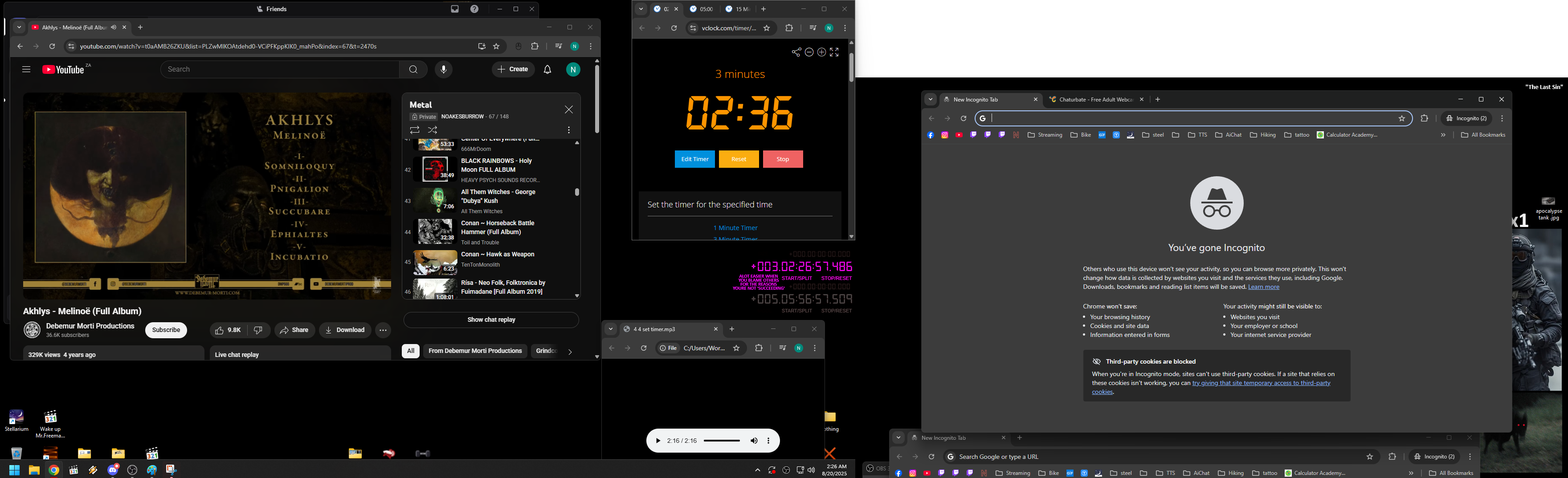Click the YouTube search input field
Viewport: 1568px width, 478px height.
pos(280,70)
